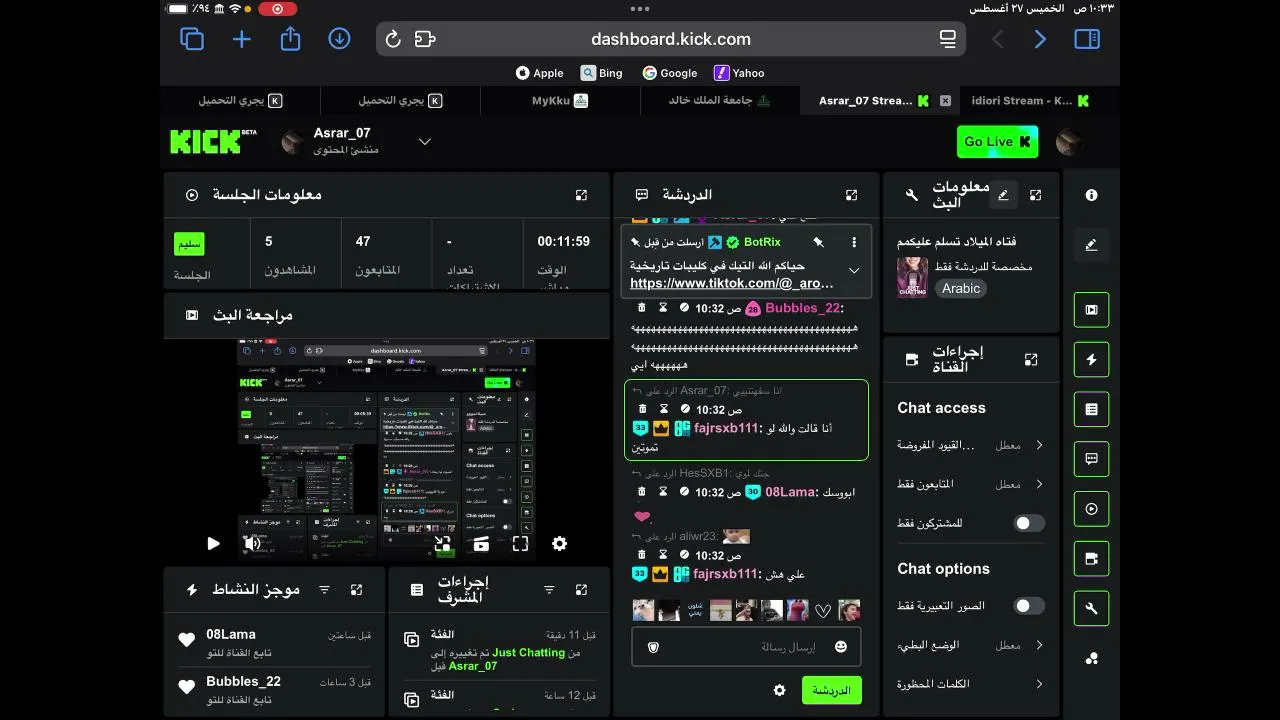Pop out the الدردشة chat panel
Image resolution: width=1280 pixels, height=720 pixels.
click(851, 195)
